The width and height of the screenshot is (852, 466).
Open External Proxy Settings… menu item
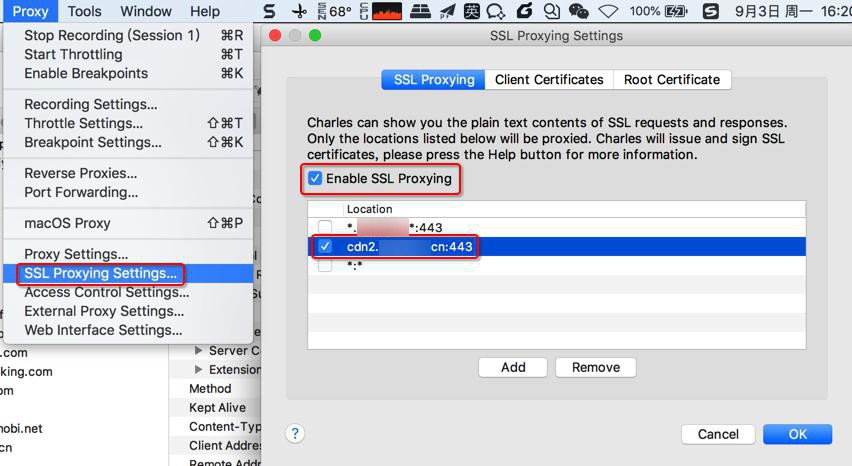click(x=128, y=311)
